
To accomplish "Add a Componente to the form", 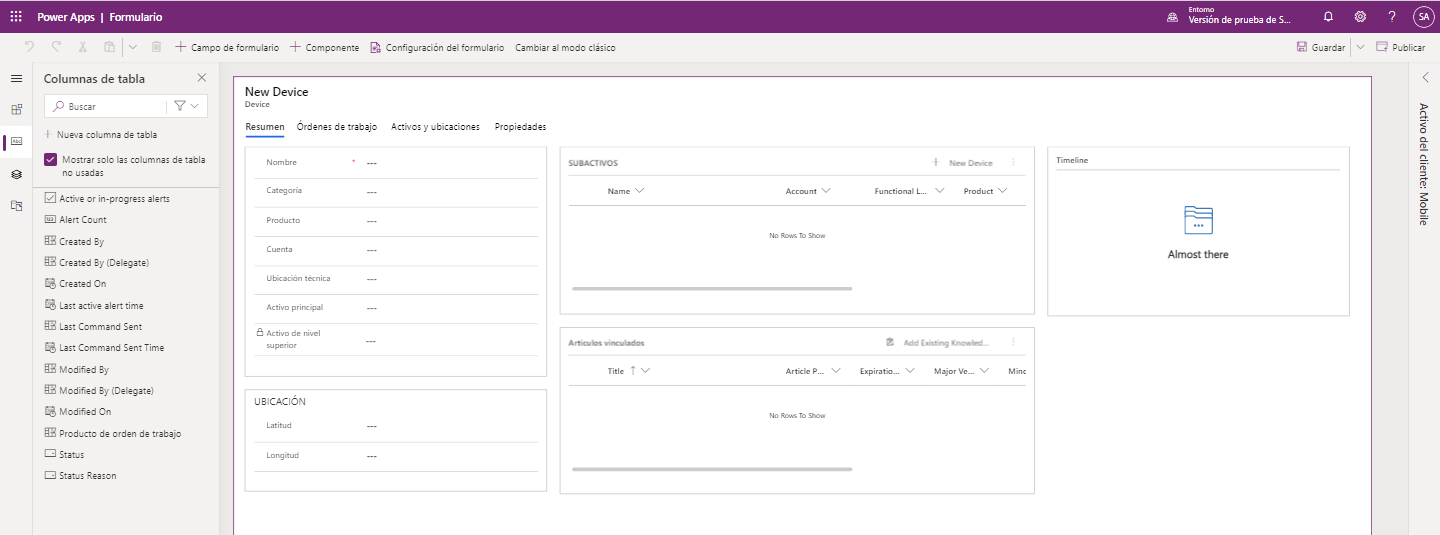I will click(x=324, y=47).
